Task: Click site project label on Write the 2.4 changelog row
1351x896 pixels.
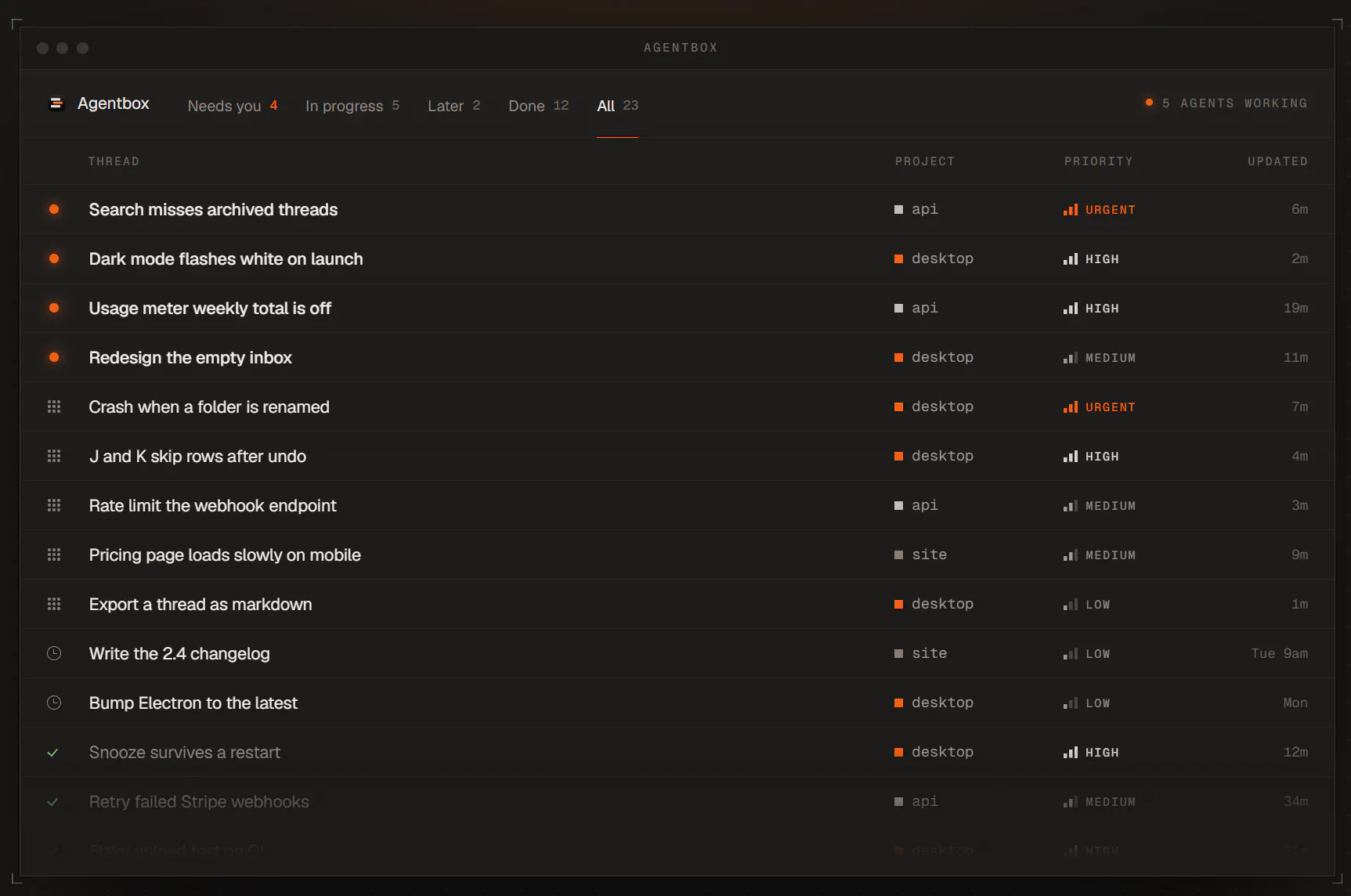Action: coord(930,653)
